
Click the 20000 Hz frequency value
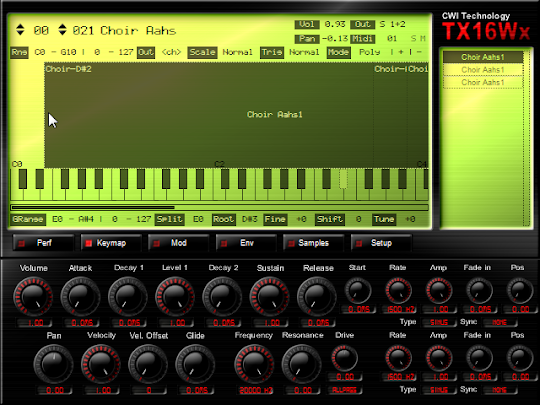[x=255, y=390]
